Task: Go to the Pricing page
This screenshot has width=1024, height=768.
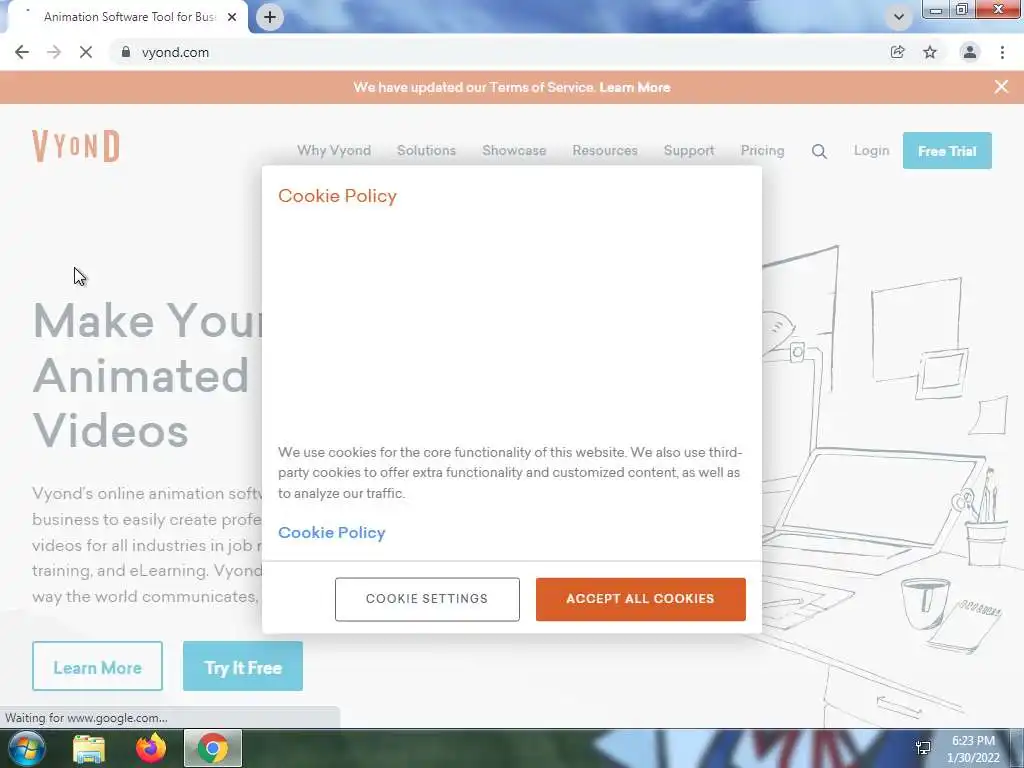Action: [762, 150]
